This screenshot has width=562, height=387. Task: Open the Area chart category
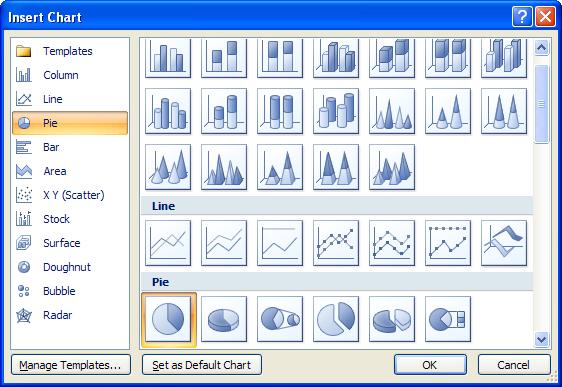tap(70, 171)
